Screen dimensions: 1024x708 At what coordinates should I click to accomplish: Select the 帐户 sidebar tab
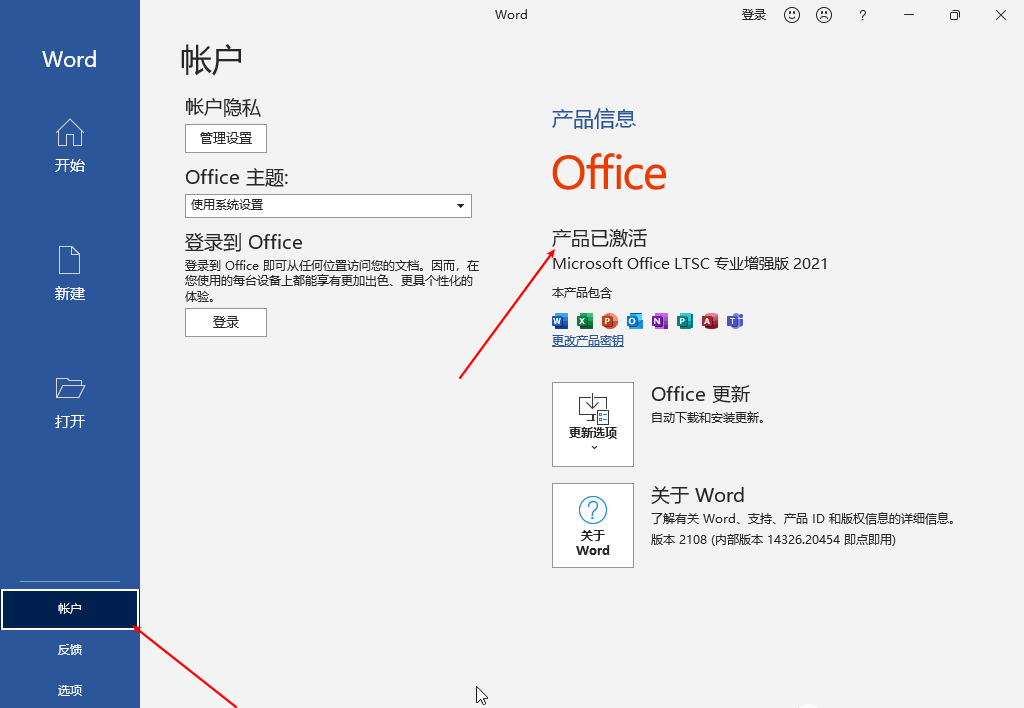click(70, 609)
